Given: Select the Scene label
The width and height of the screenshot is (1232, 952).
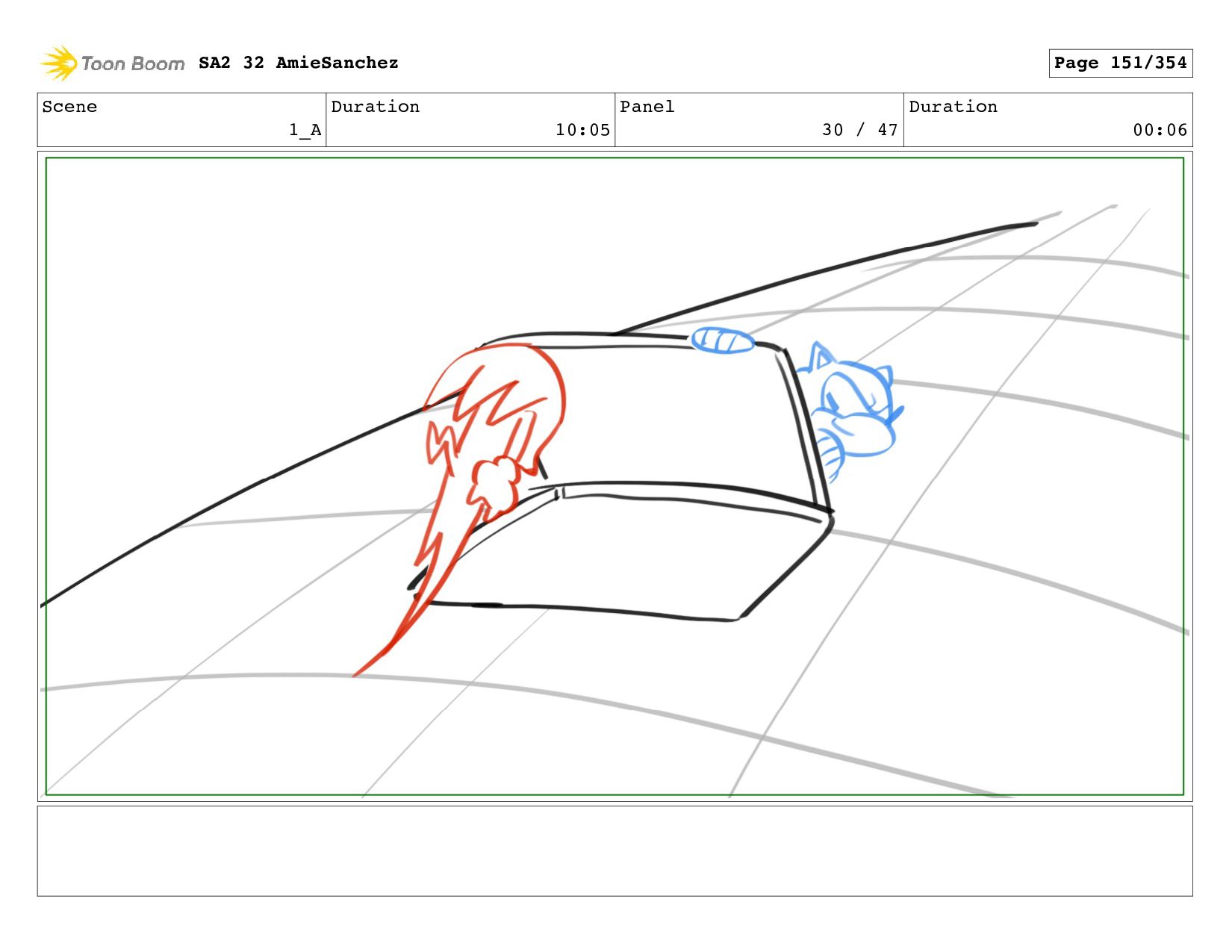Looking at the screenshot, I should click(x=69, y=107).
